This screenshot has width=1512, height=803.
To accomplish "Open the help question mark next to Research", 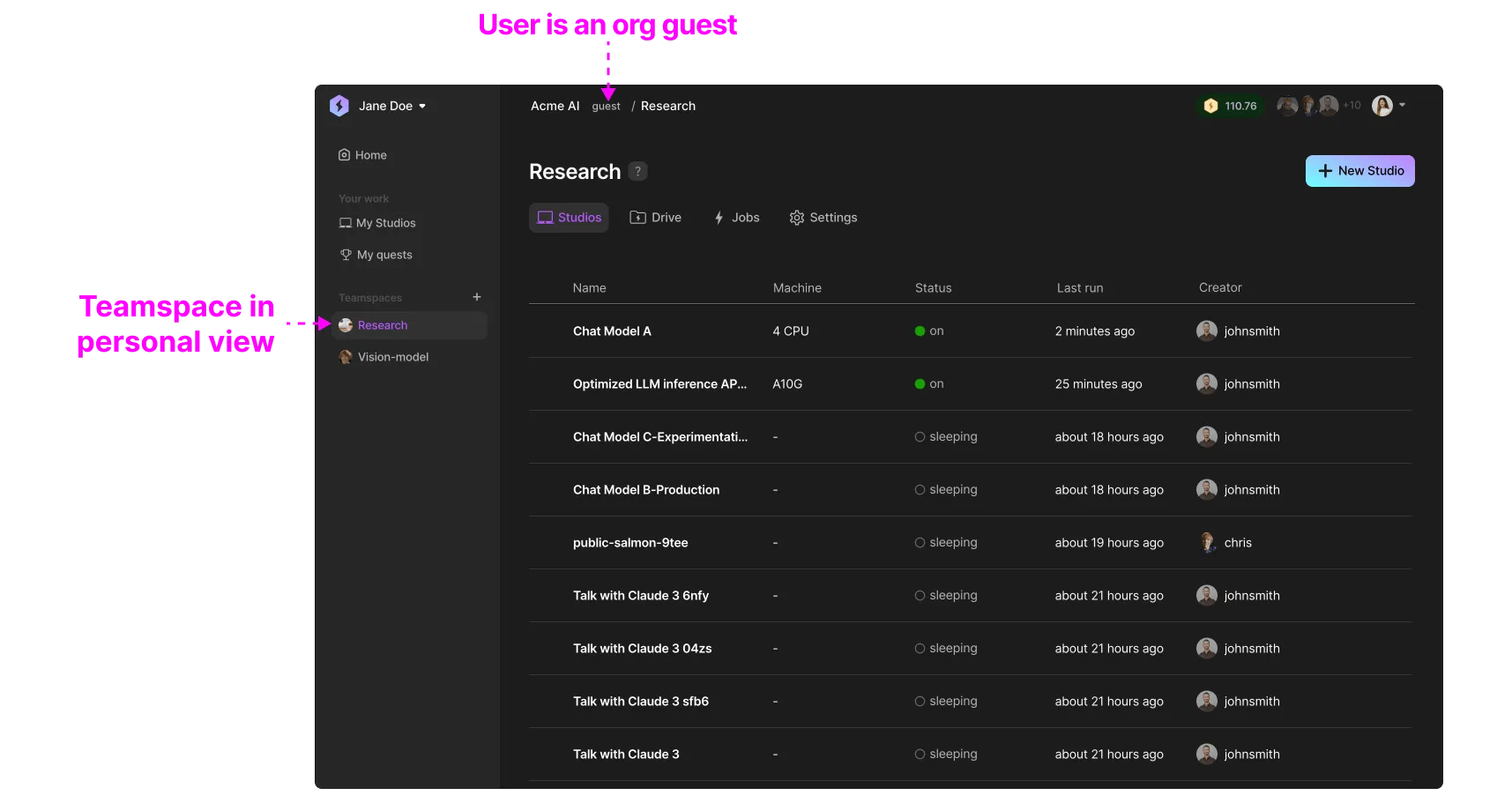I will point(638,171).
